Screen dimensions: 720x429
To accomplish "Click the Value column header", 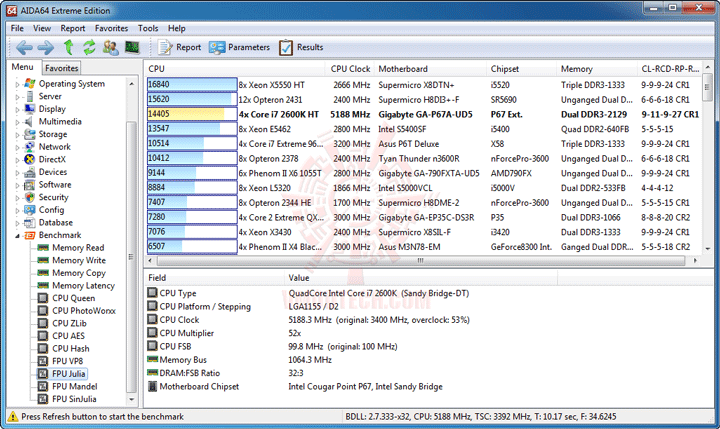I will point(422,277).
